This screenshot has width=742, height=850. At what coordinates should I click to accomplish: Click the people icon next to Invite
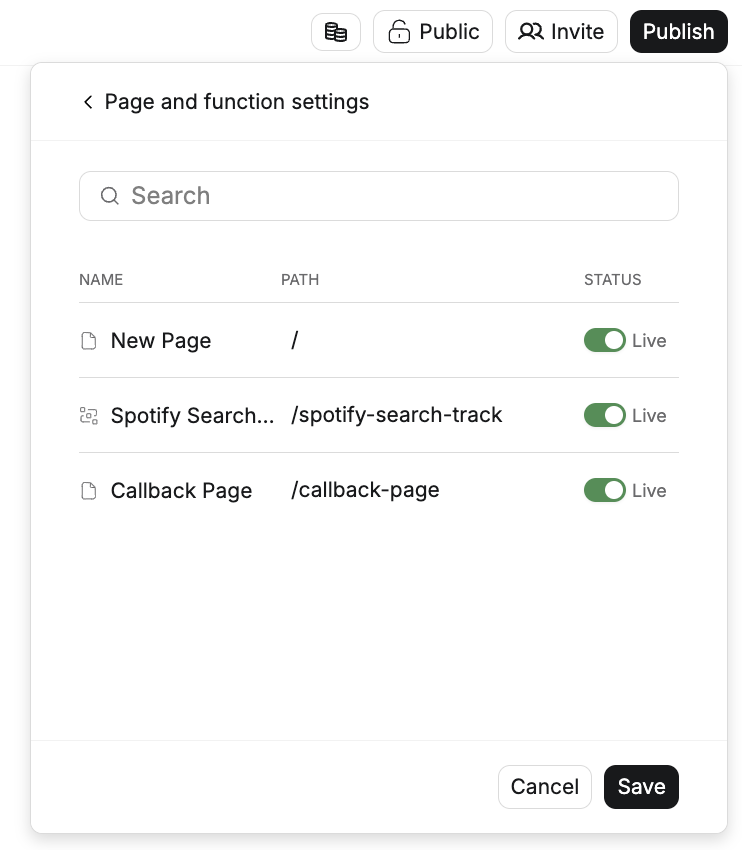coord(530,31)
